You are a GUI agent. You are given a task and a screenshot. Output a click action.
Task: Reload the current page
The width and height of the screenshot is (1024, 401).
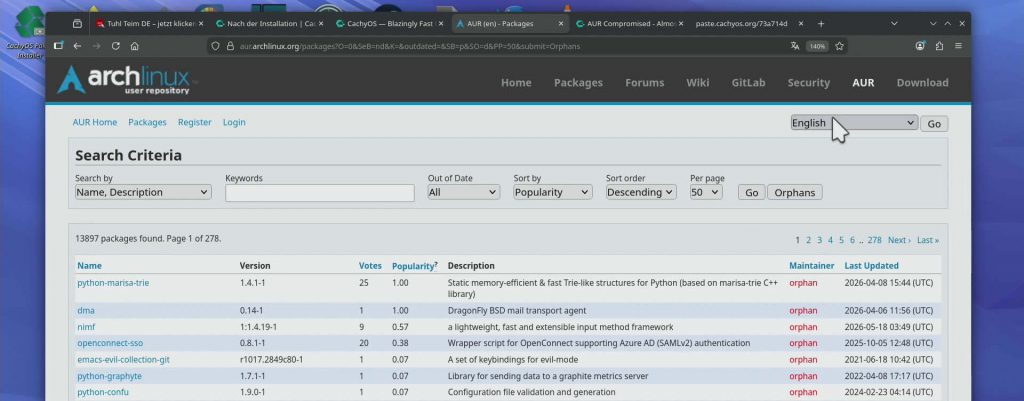click(x=116, y=46)
